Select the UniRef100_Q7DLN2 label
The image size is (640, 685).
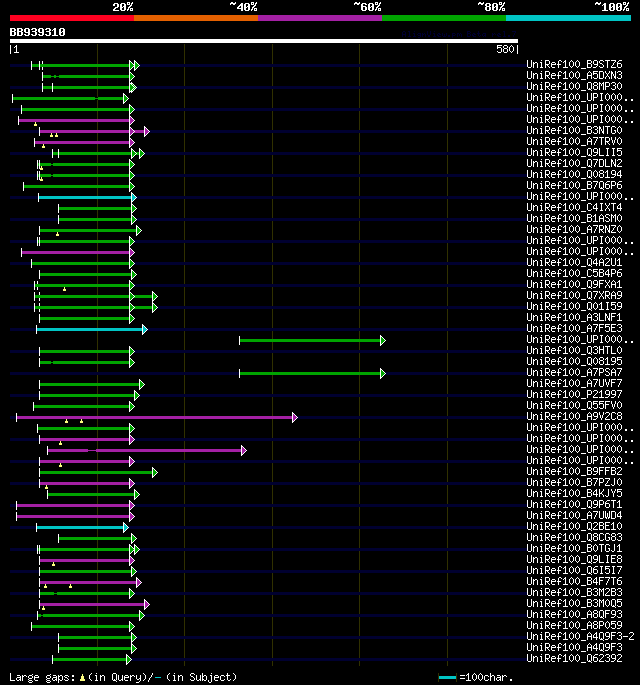click(574, 163)
